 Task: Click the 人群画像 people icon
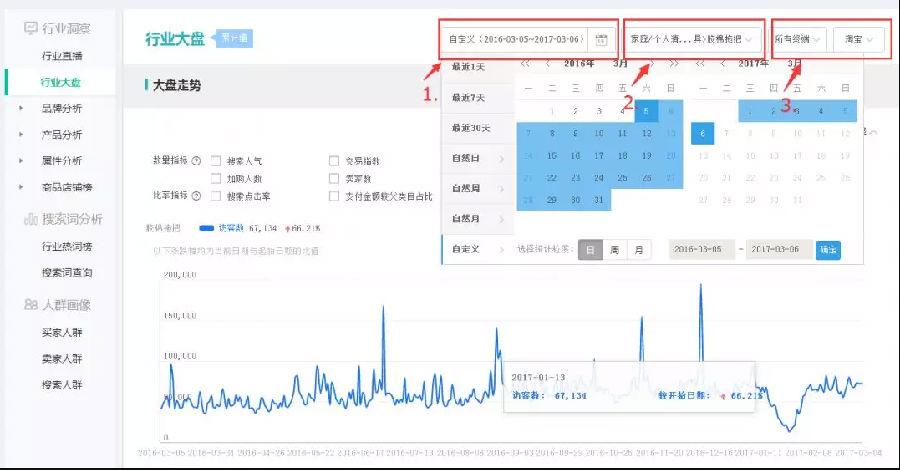click(x=31, y=304)
